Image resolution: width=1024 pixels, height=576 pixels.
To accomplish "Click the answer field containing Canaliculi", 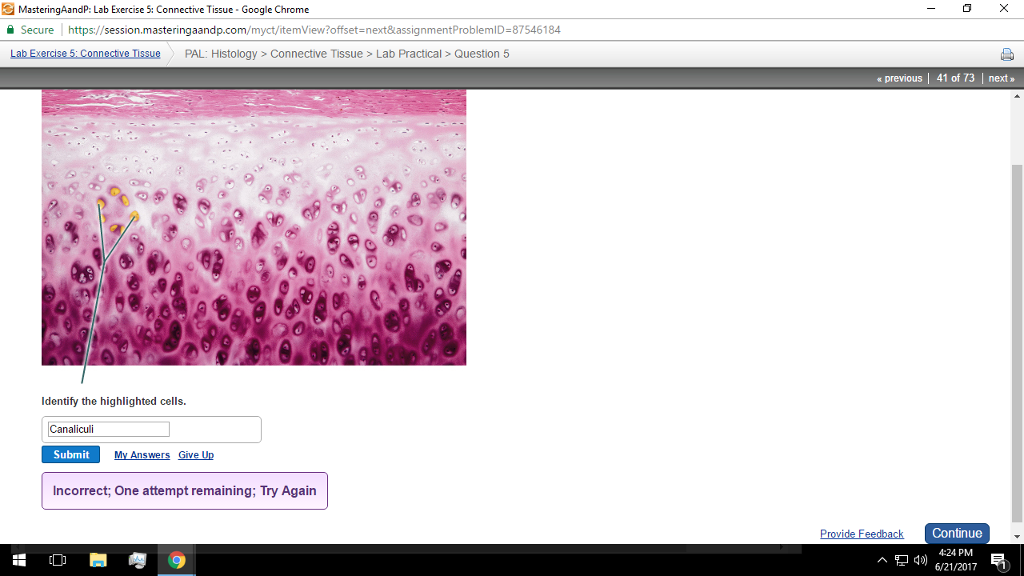I will point(109,429).
